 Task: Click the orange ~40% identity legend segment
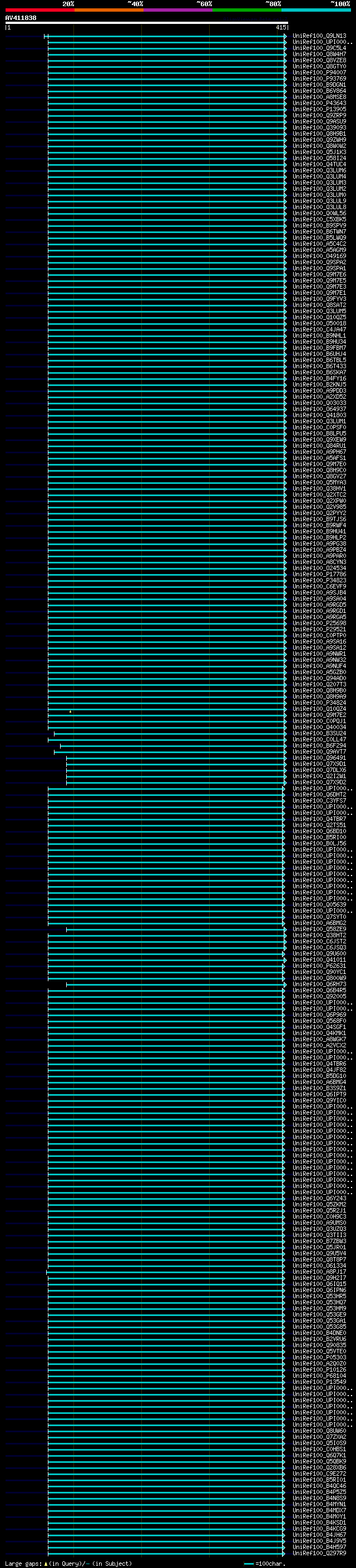[x=109, y=10]
